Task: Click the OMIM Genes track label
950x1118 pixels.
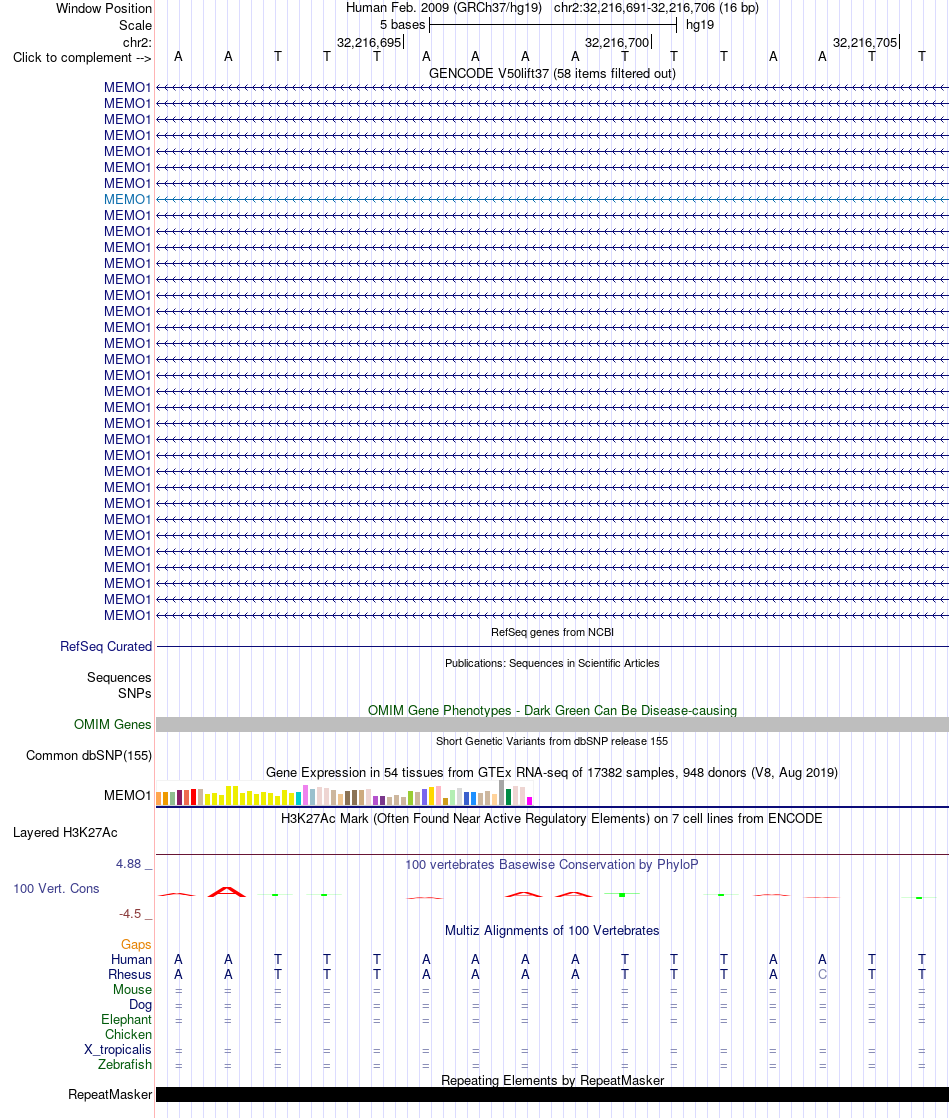Action: point(113,724)
